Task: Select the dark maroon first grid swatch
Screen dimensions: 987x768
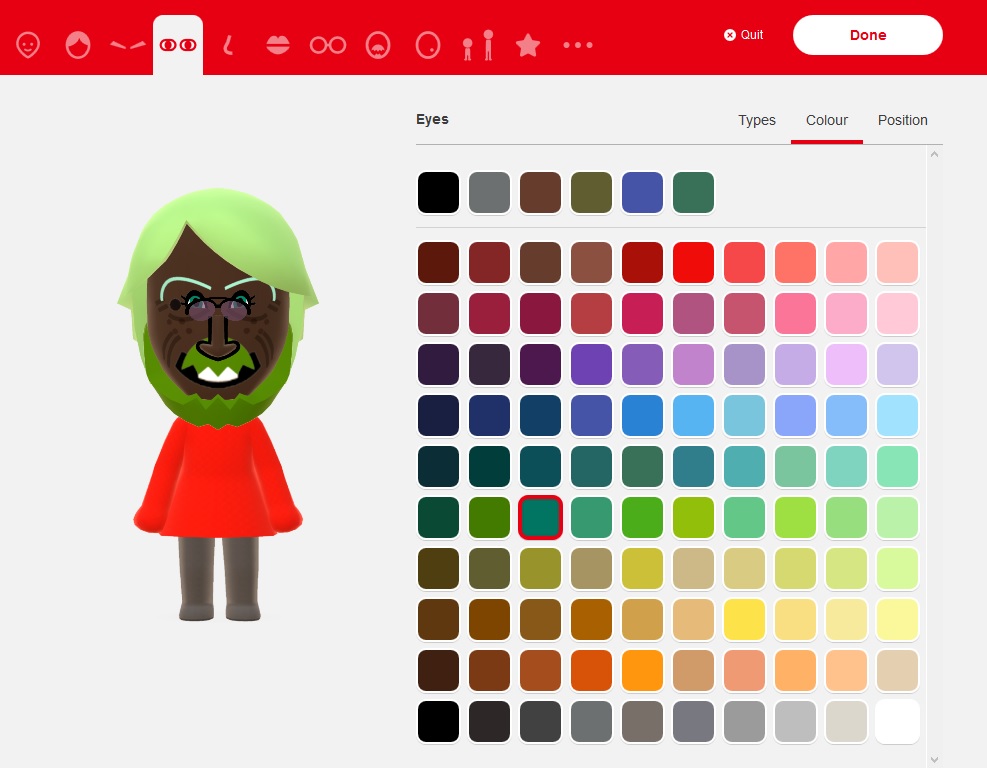Action: click(438, 263)
